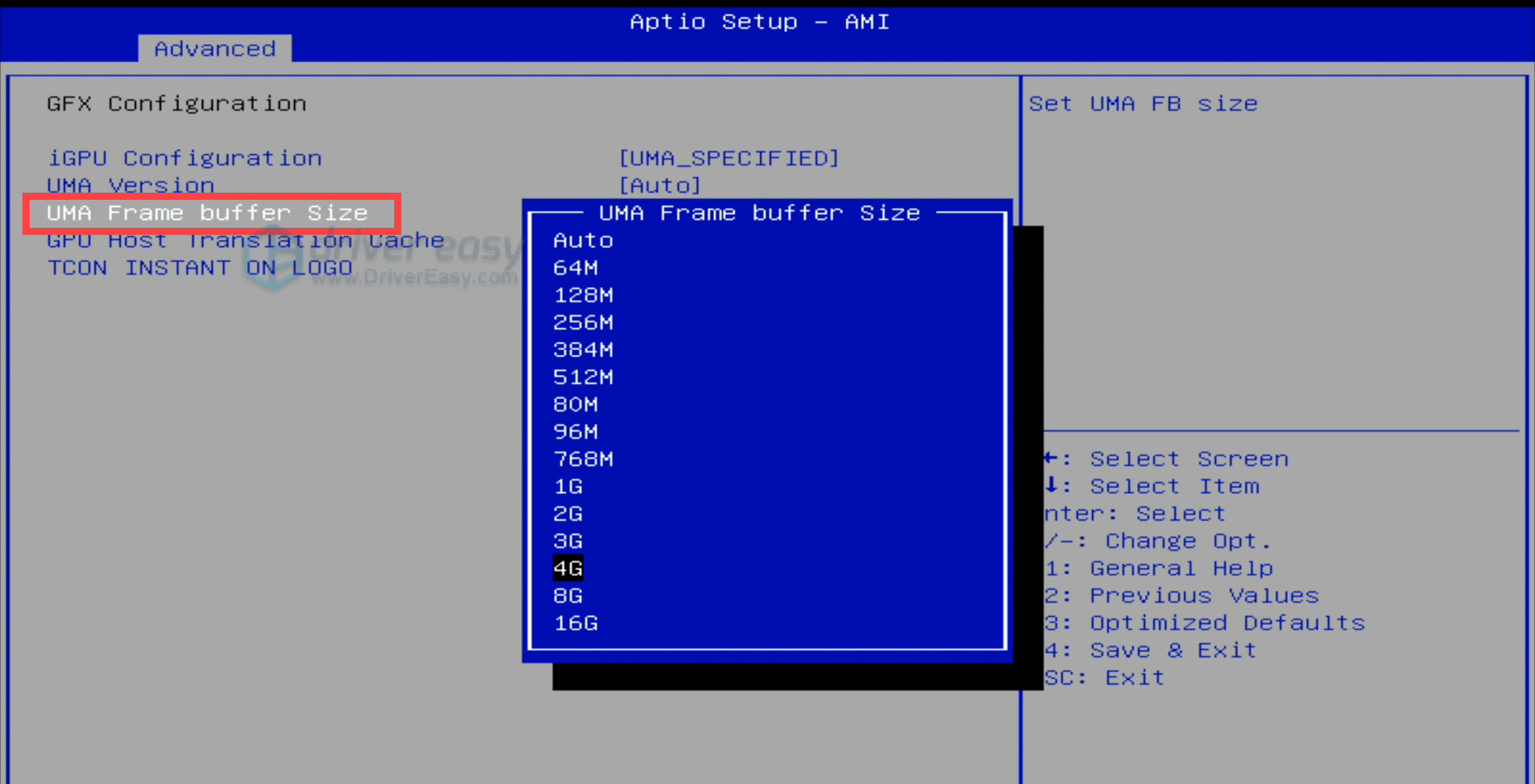Choose Auto in frame buffer list
The width and height of the screenshot is (1535, 784).
[x=583, y=241]
